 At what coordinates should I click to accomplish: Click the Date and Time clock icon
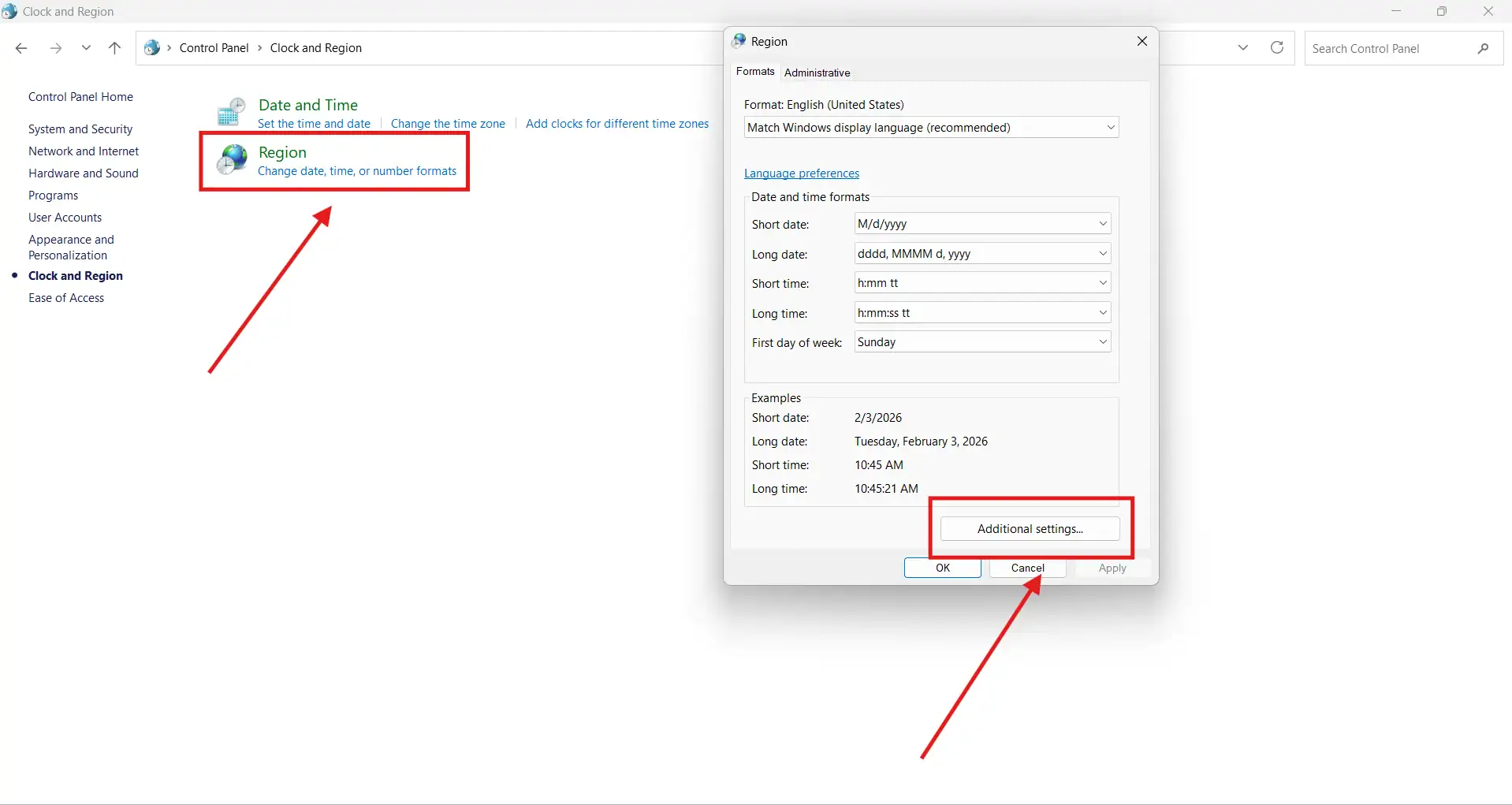pos(231,112)
